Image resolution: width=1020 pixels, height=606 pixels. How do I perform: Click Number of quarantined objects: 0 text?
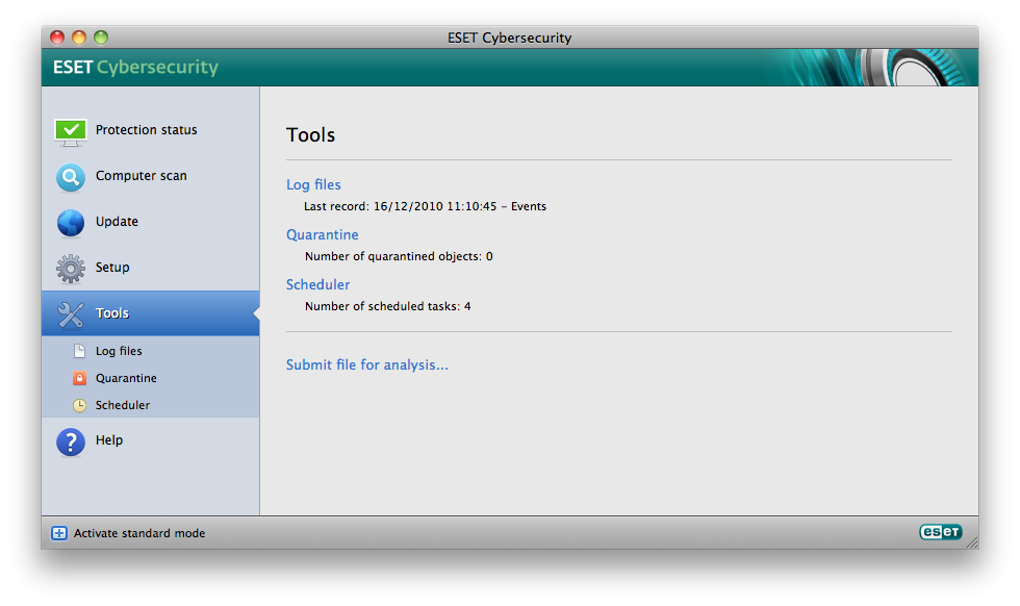399,256
